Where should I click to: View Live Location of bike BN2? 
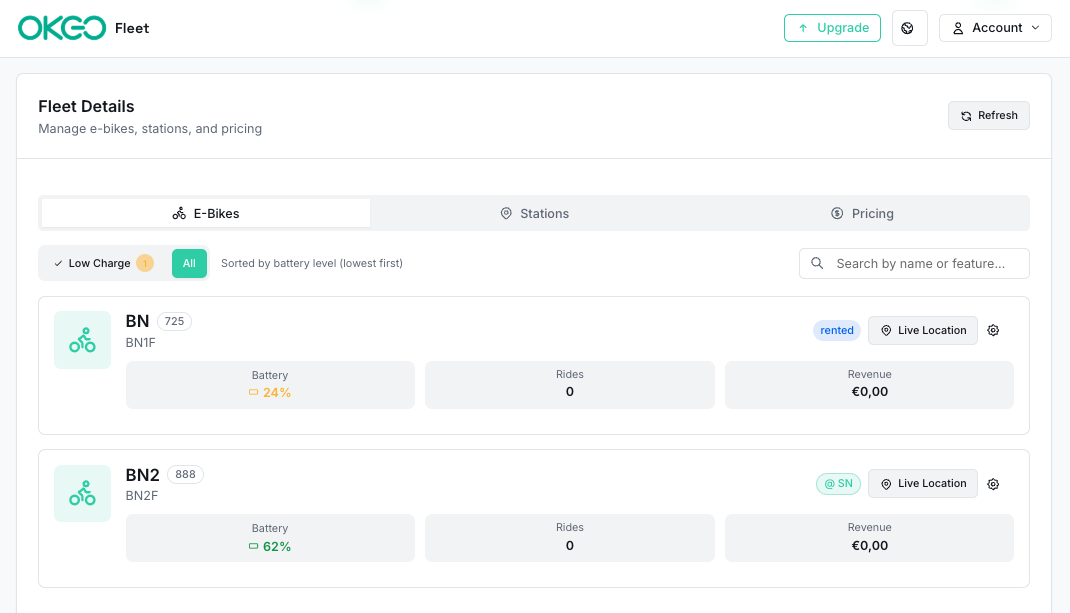922,484
